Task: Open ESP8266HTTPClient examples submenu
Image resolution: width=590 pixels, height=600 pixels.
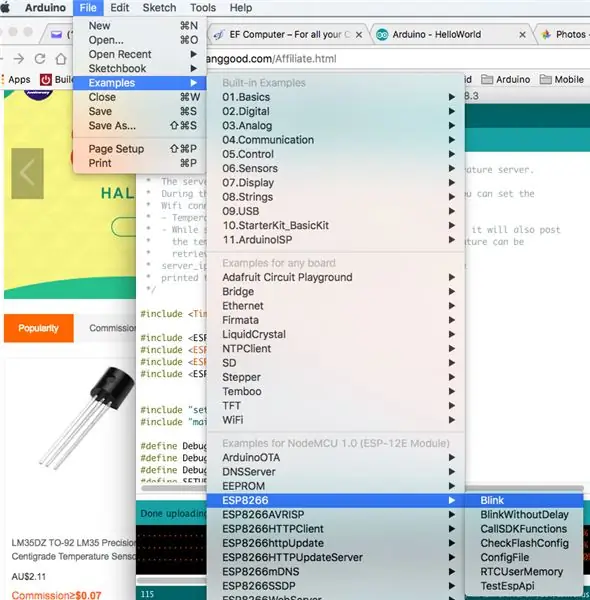Action: [x=336, y=529]
